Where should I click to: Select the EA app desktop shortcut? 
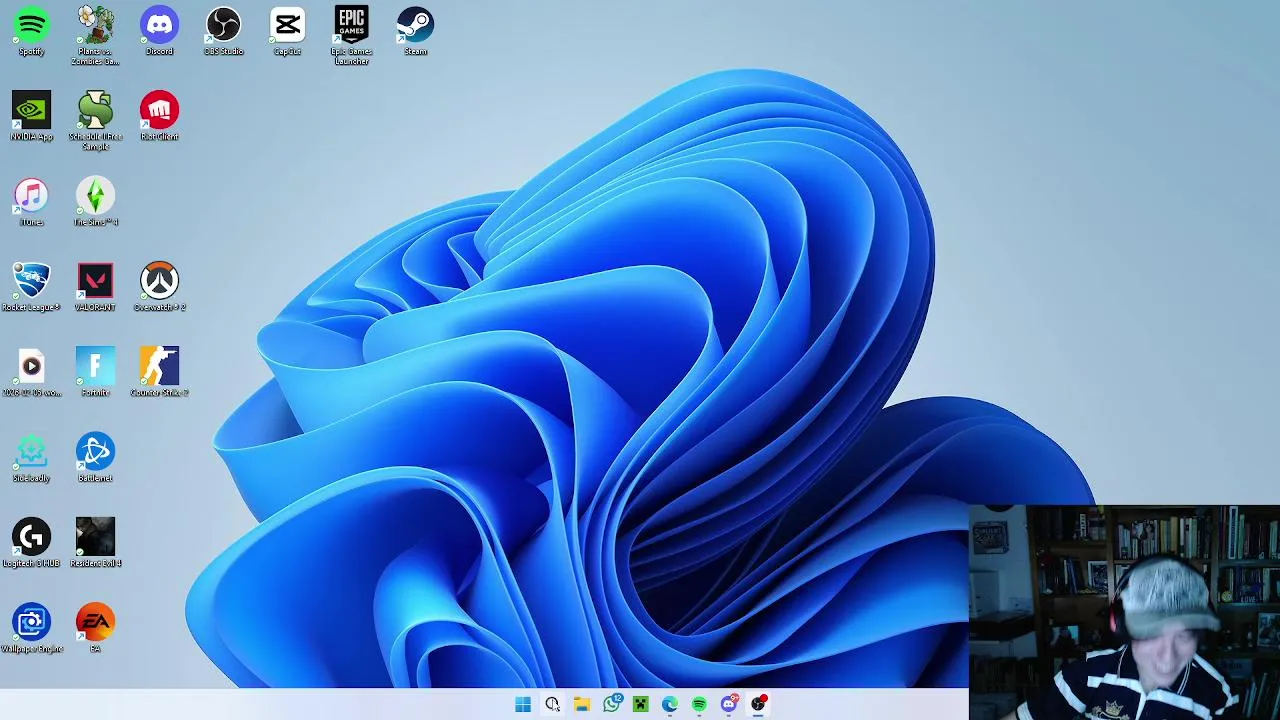[95, 629]
